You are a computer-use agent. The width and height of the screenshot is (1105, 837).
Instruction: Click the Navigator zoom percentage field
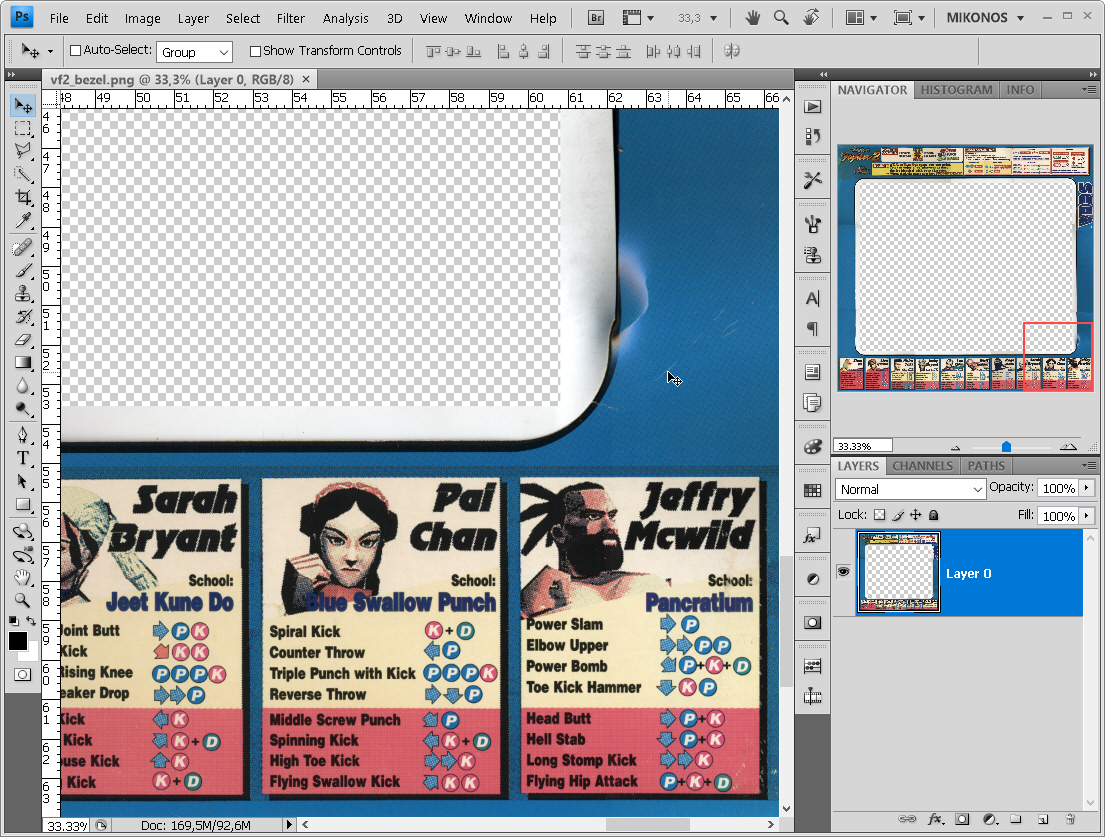click(x=863, y=446)
